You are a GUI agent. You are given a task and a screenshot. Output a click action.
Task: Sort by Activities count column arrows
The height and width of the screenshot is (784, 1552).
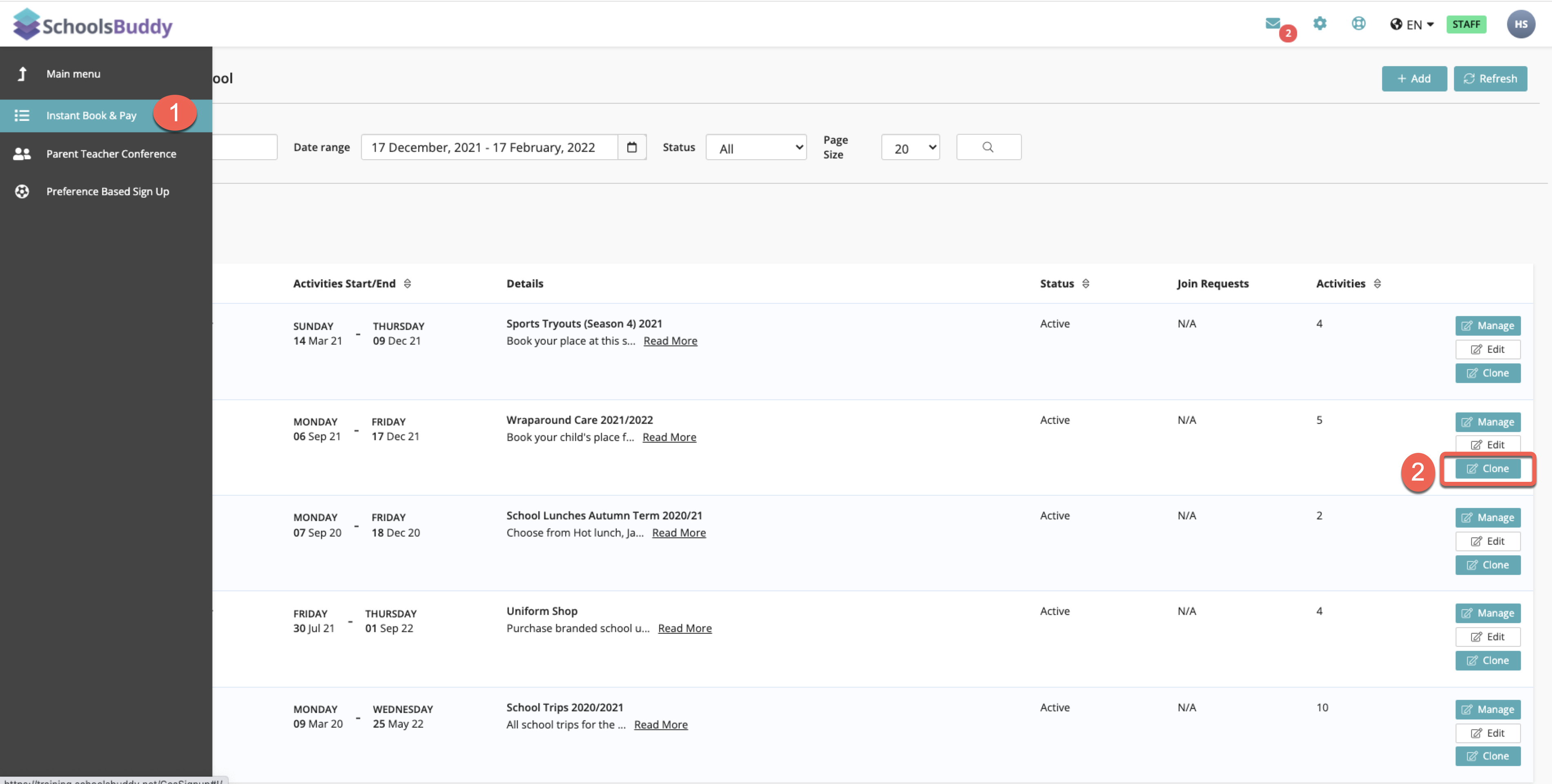point(1377,284)
